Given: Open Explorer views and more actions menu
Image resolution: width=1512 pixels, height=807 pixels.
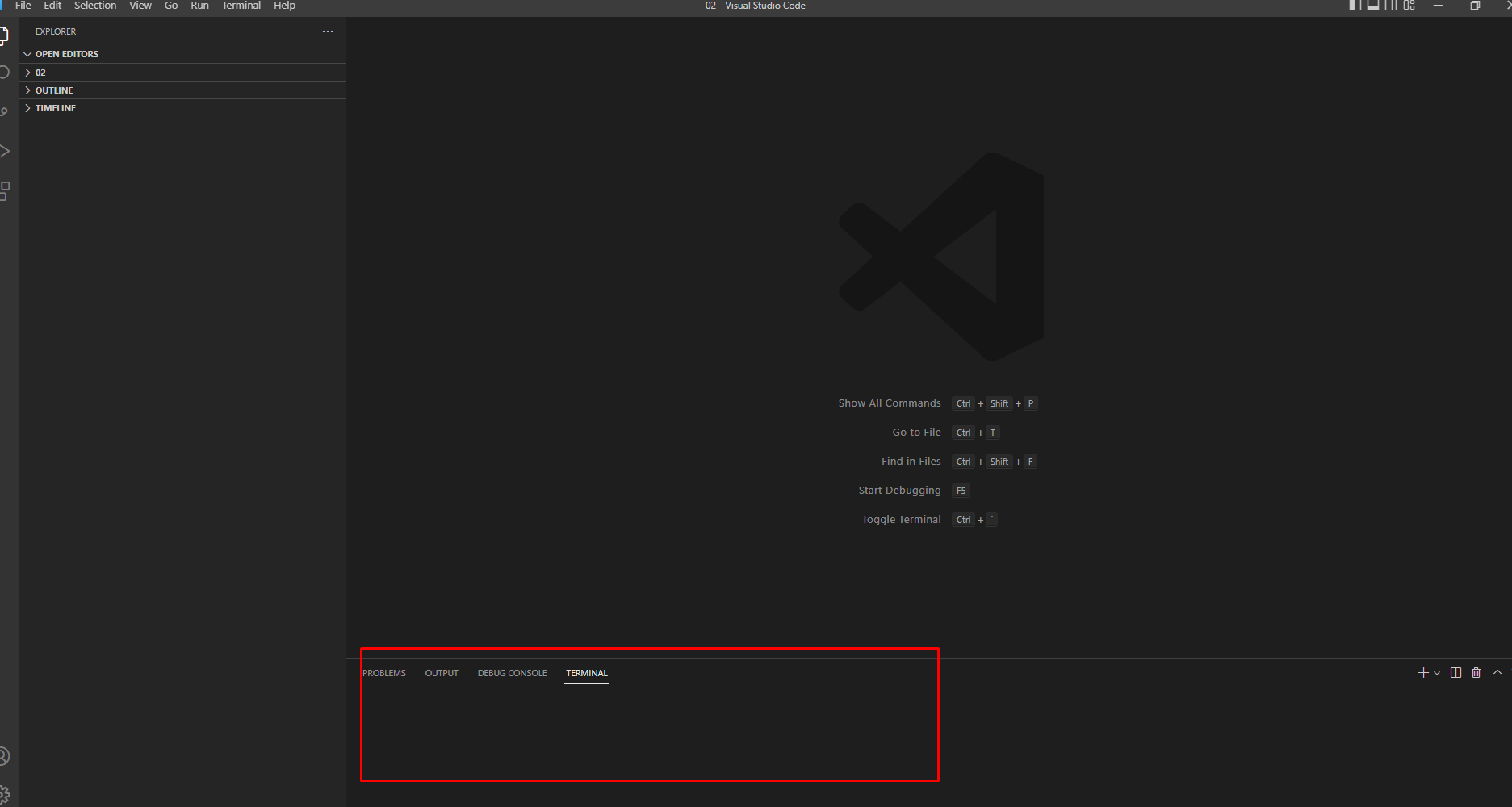Looking at the screenshot, I should point(327,31).
